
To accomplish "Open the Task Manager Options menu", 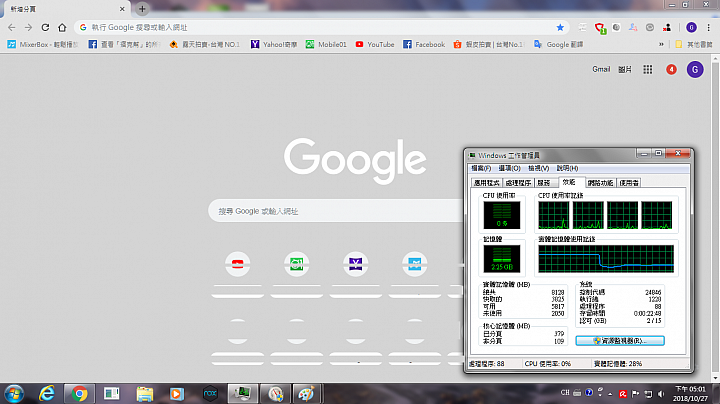I will (x=509, y=168).
